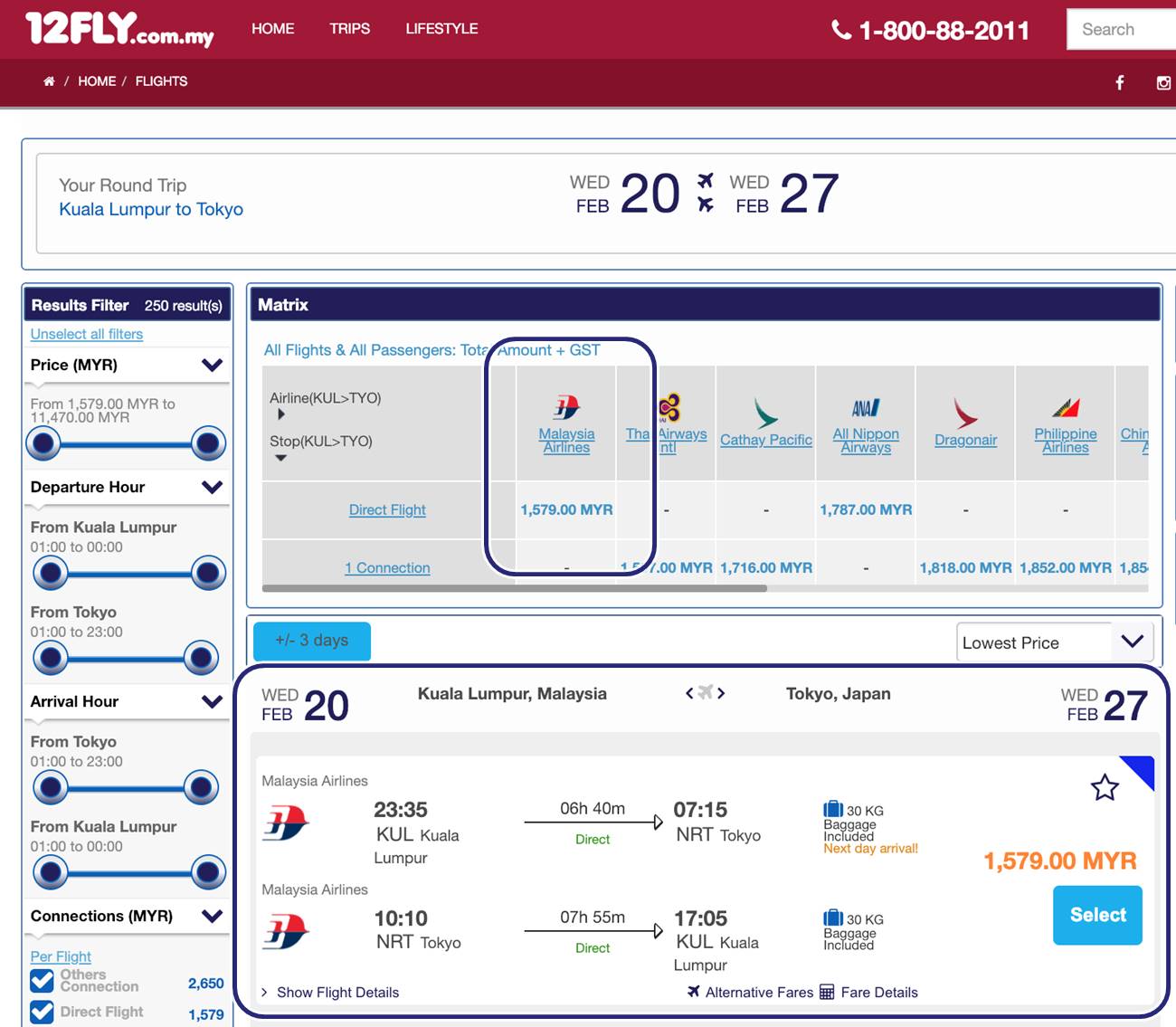The width and height of the screenshot is (1176, 1027).
Task: Collapse the Arrival Hour filter section
Action: pyautogui.click(x=212, y=702)
